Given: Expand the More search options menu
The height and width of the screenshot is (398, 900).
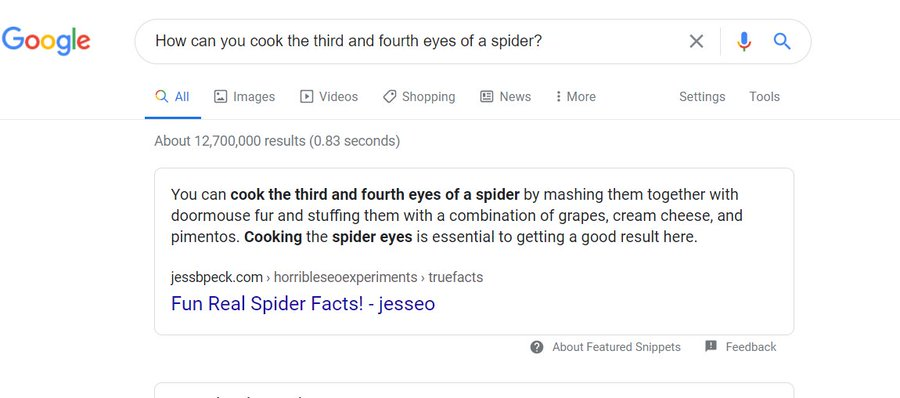Looking at the screenshot, I should click(576, 96).
